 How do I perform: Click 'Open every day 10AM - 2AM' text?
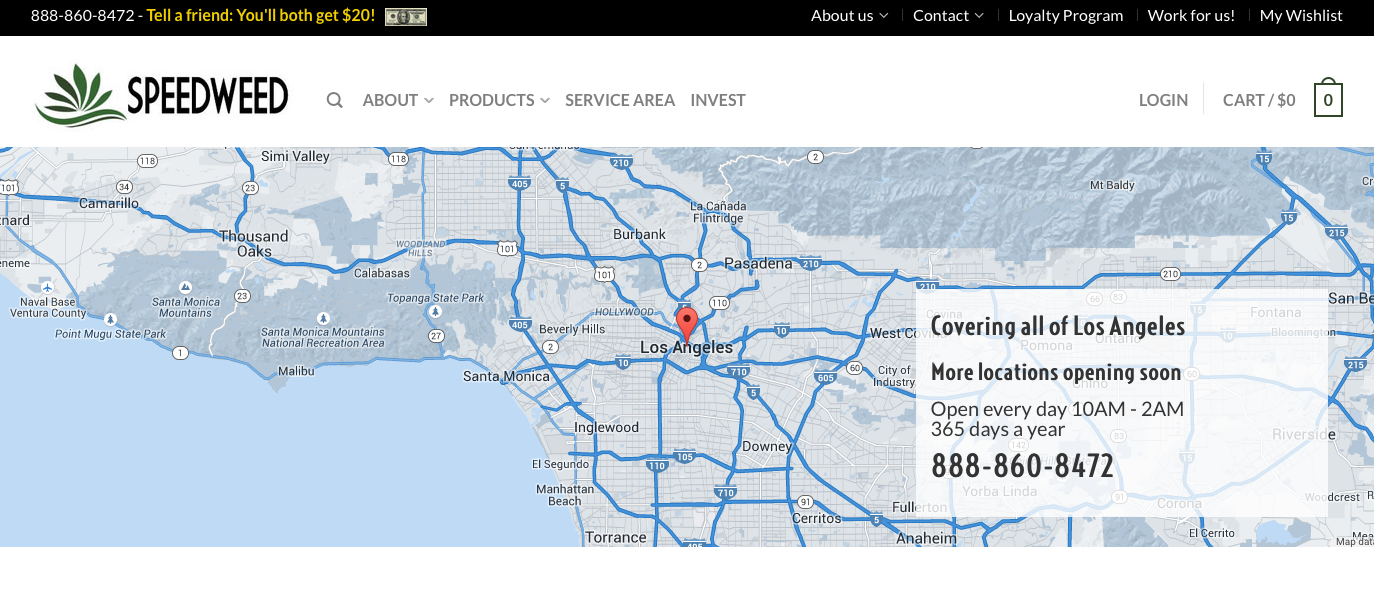[x=1057, y=409]
